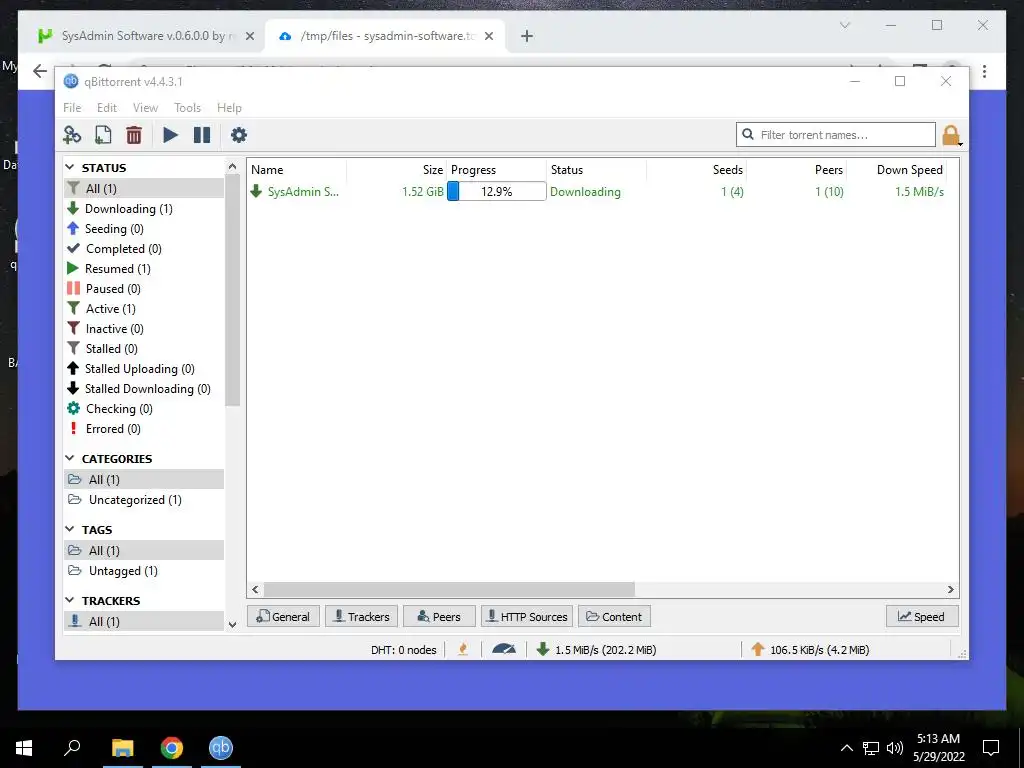Select the Errored (0) filter

pyautogui.click(x=144, y=428)
